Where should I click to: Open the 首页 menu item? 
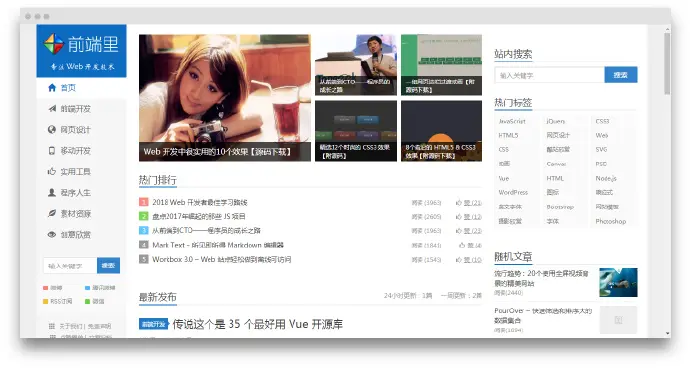click(x=81, y=88)
